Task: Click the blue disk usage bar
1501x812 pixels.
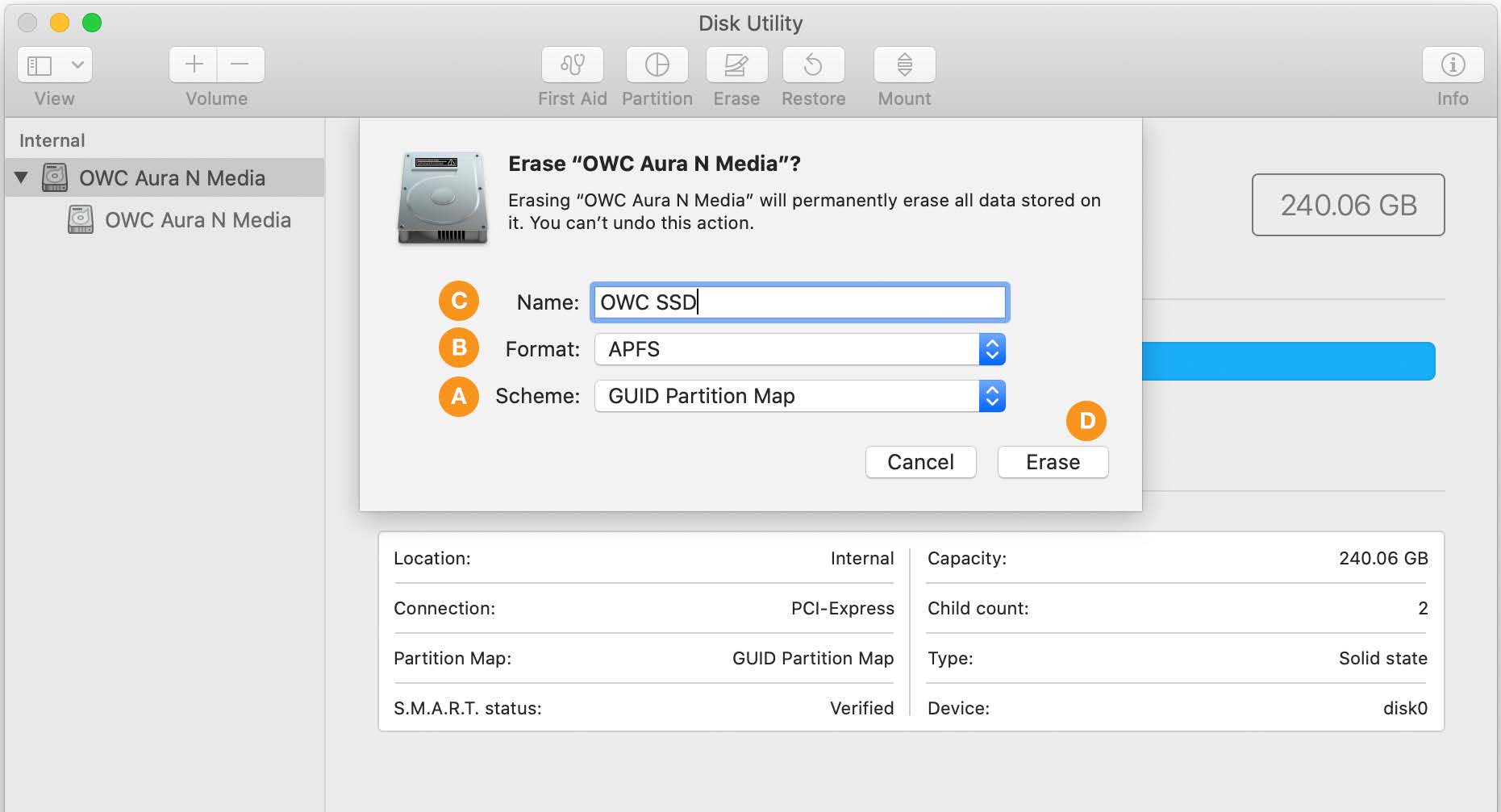Action: click(x=1288, y=360)
